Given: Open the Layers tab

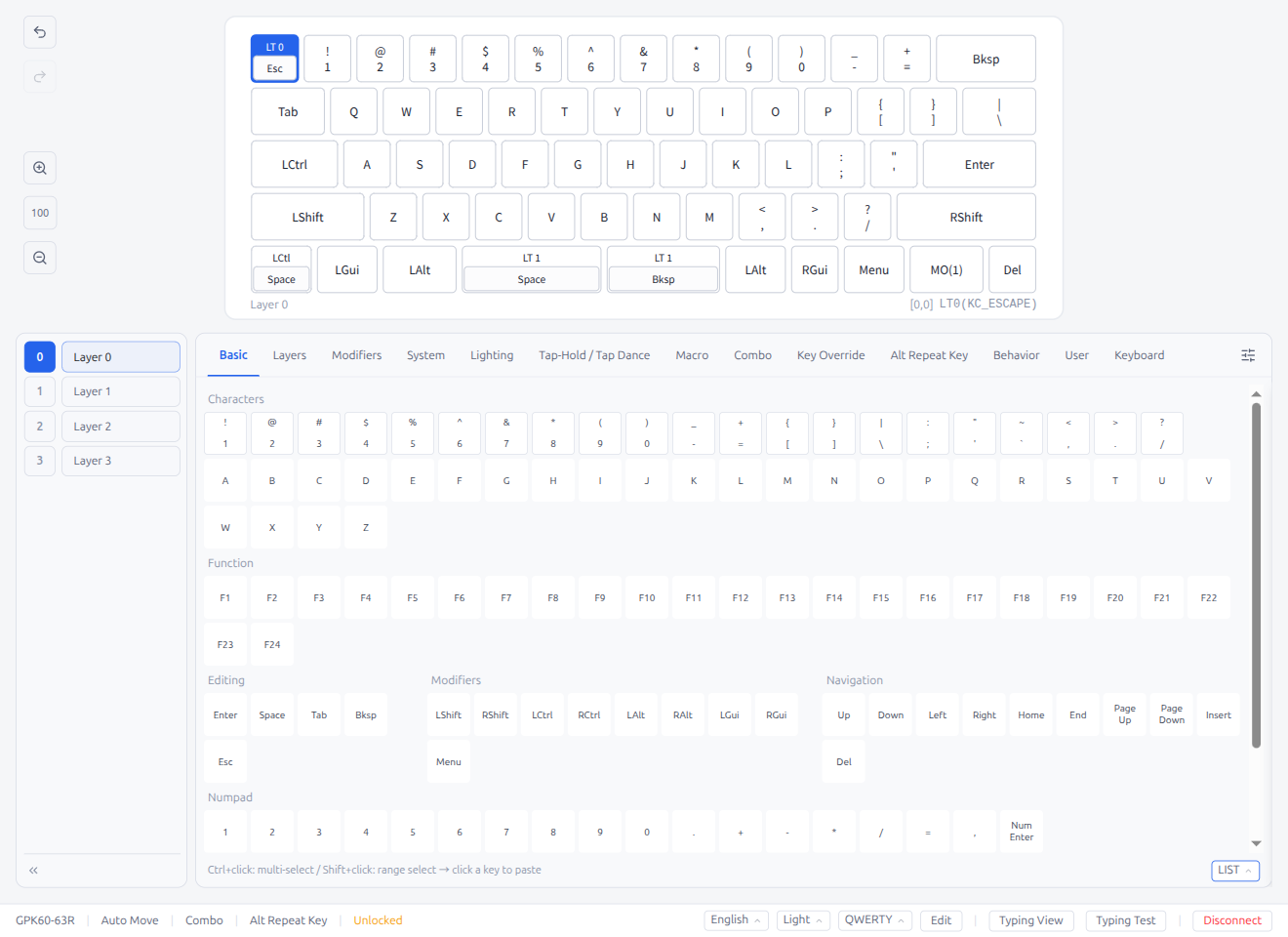Looking at the screenshot, I should click(290, 355).
